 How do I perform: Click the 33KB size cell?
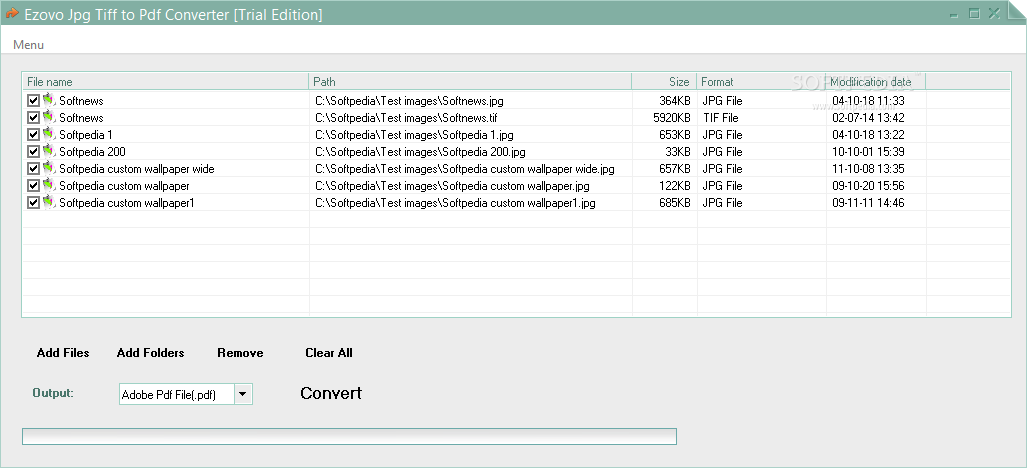pos(678,152)
